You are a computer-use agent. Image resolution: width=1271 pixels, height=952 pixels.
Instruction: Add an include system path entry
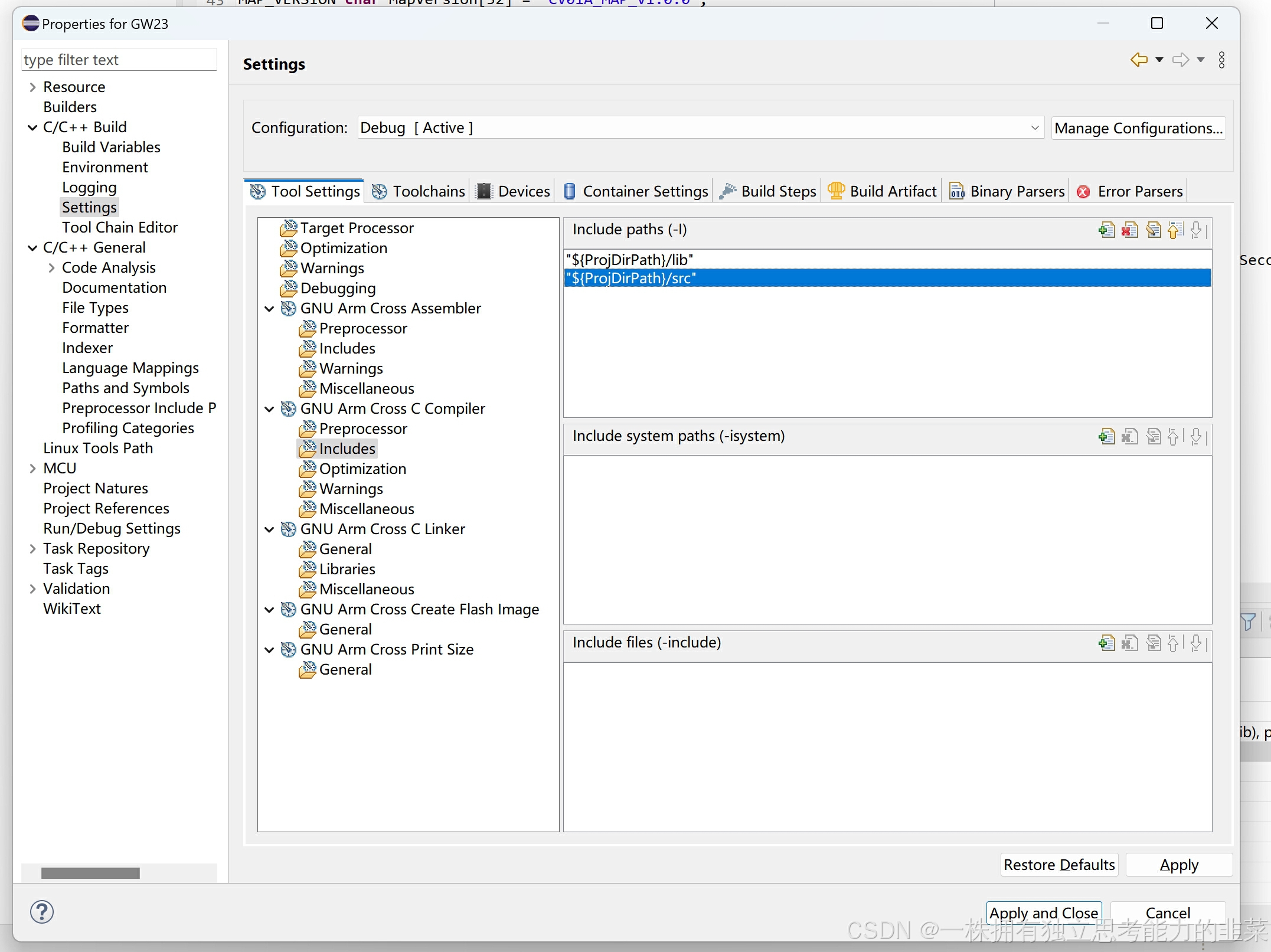(x=1106, y=437)
